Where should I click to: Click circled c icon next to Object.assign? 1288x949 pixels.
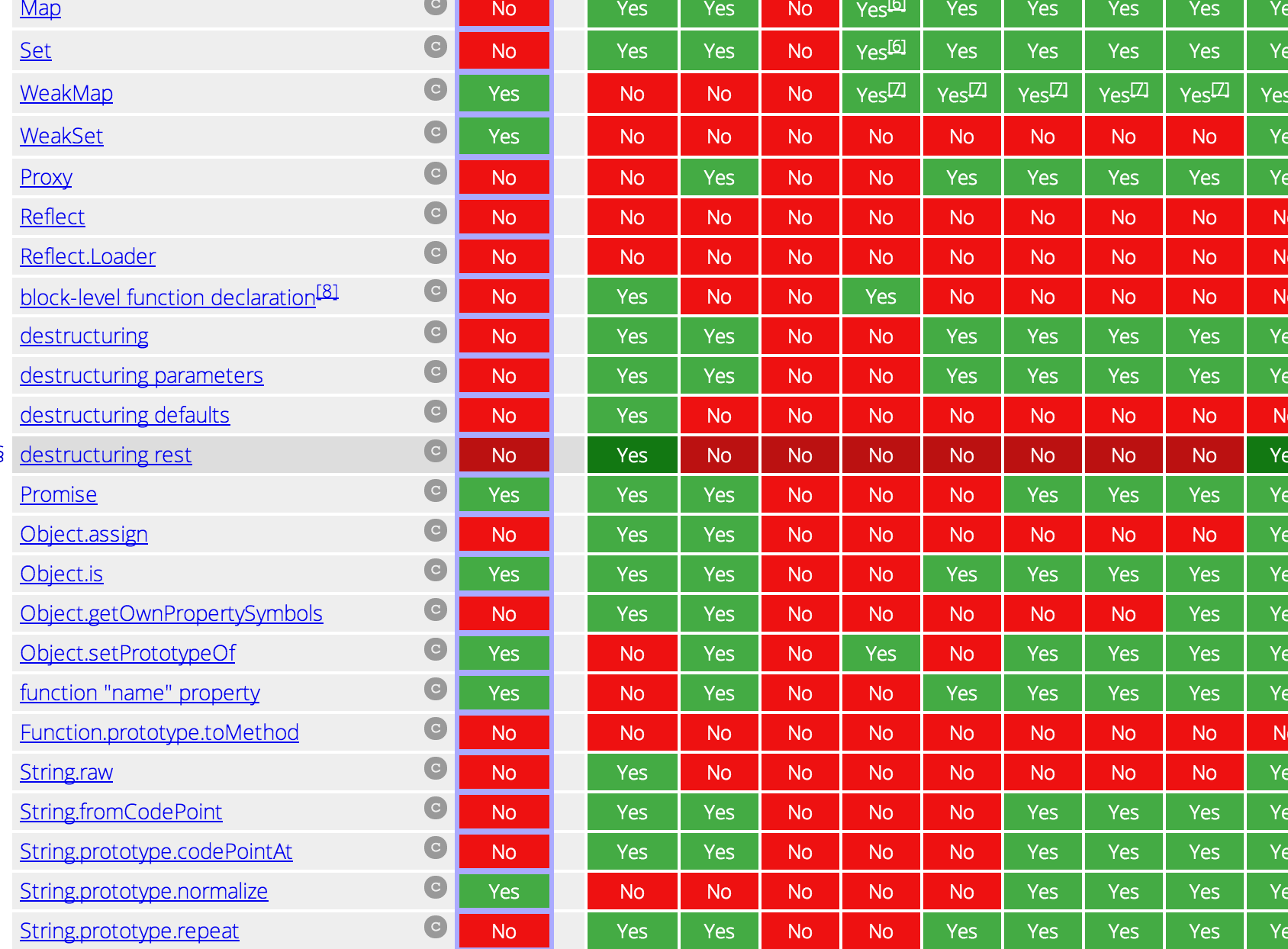tap(435, 530)
